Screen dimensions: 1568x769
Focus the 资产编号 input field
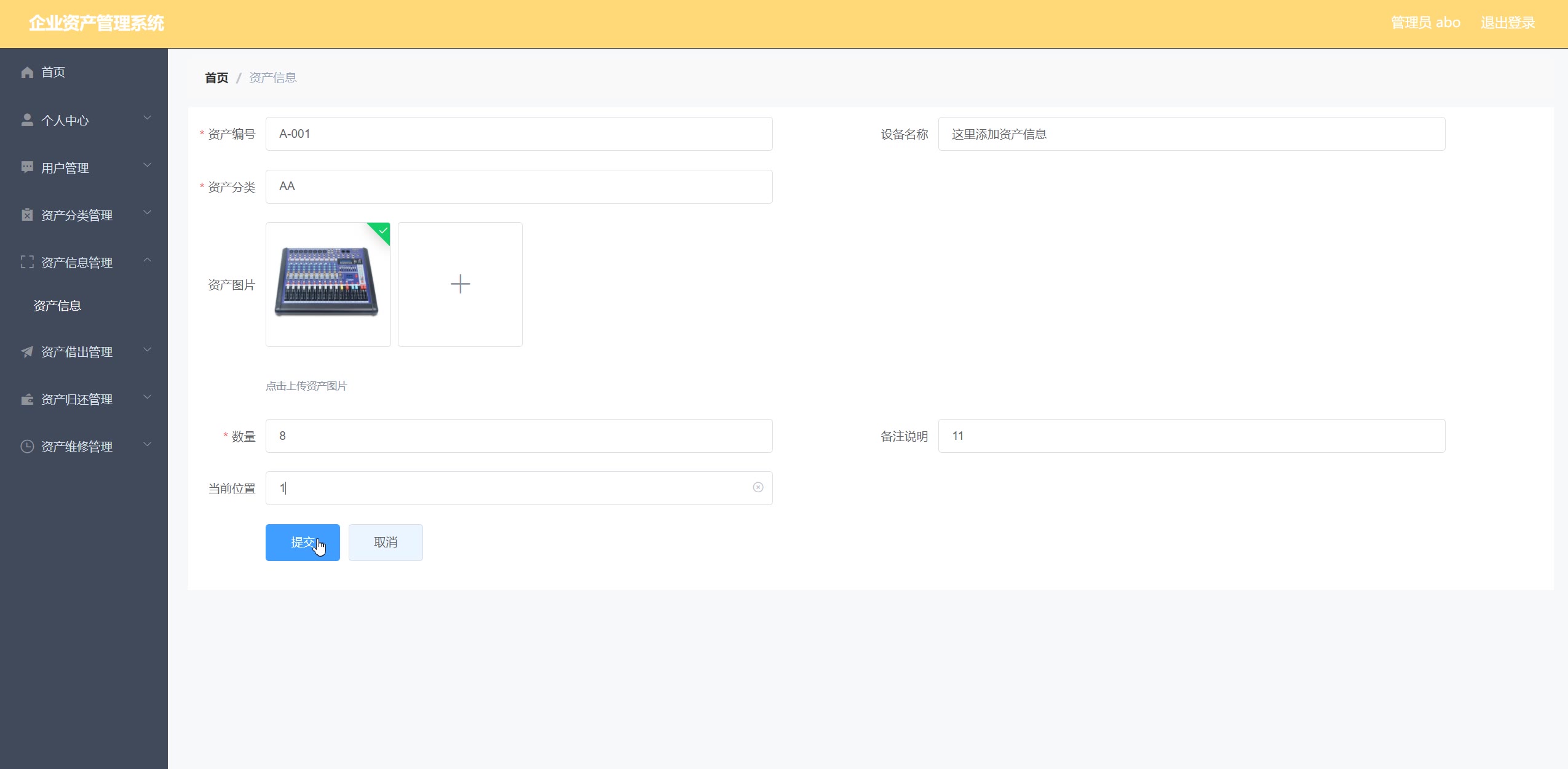[518, 133]
